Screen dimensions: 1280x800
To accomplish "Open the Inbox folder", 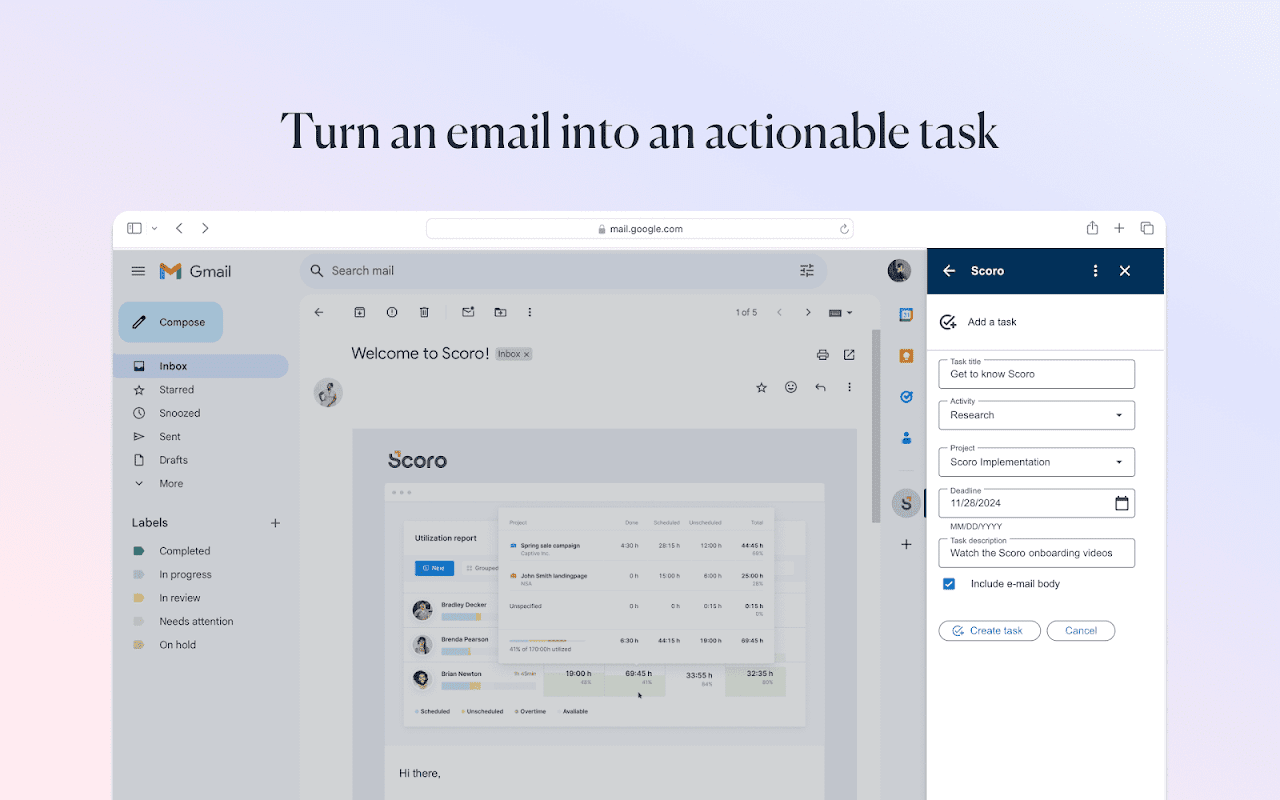I will 201,366.
